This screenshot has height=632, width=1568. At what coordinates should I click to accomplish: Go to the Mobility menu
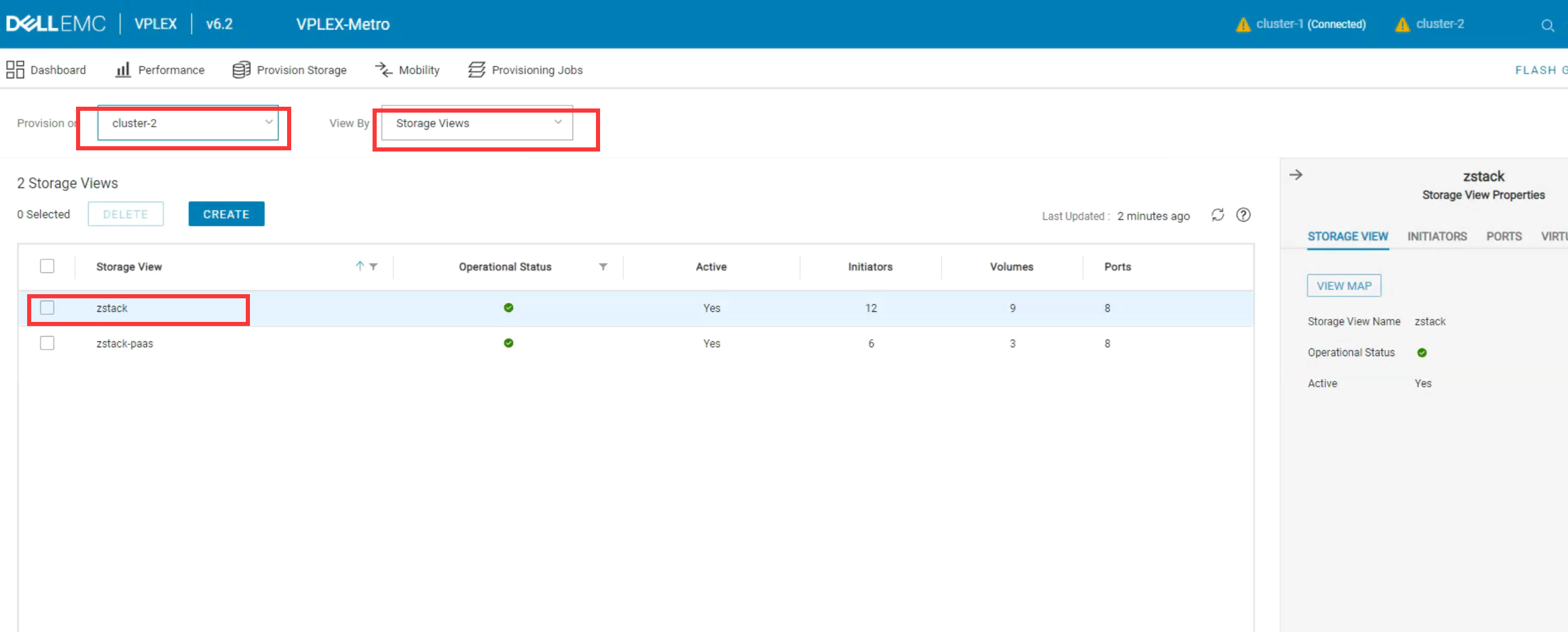click(x=407, y=70)
